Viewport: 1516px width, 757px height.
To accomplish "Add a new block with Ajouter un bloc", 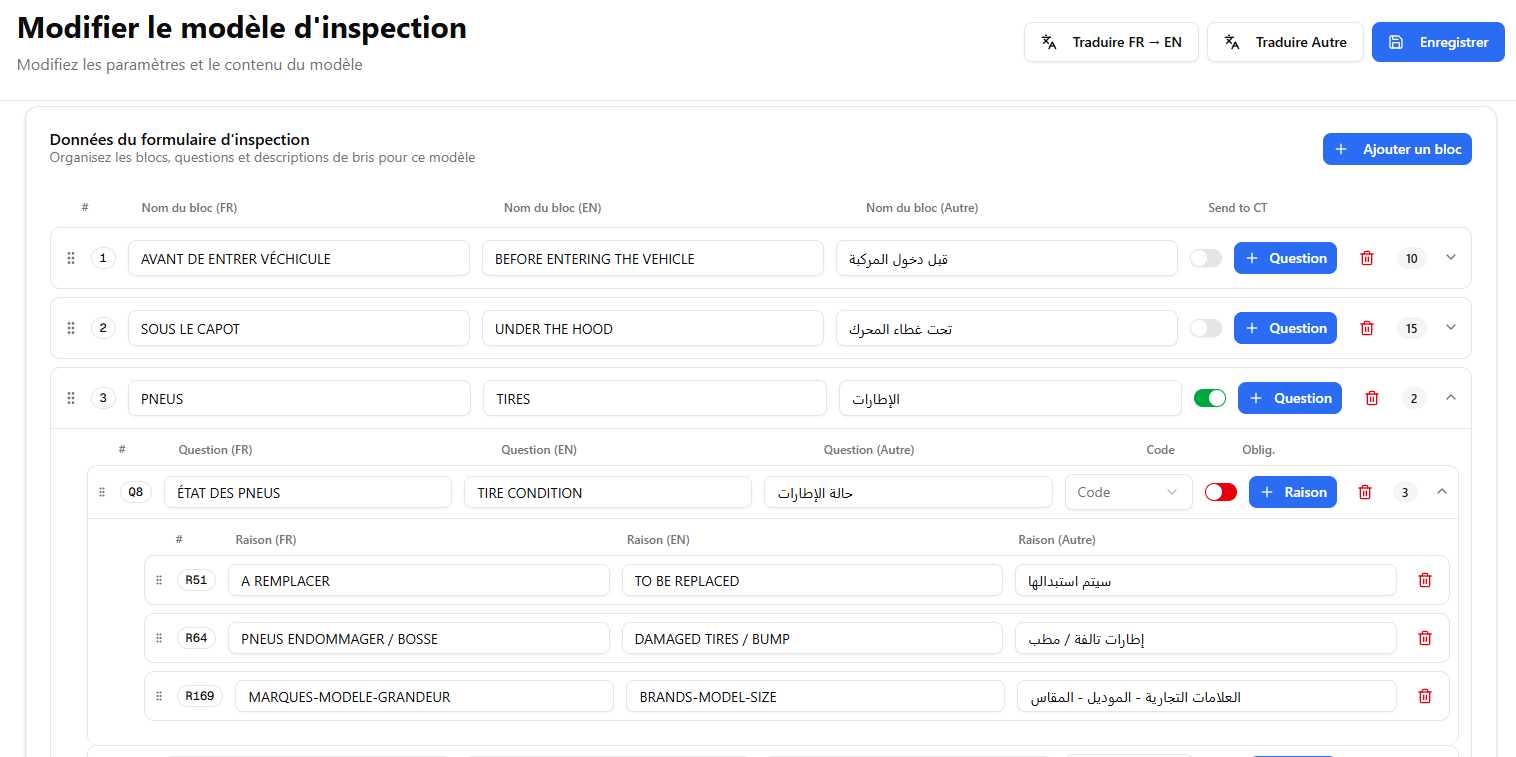I will [1397, 149].
